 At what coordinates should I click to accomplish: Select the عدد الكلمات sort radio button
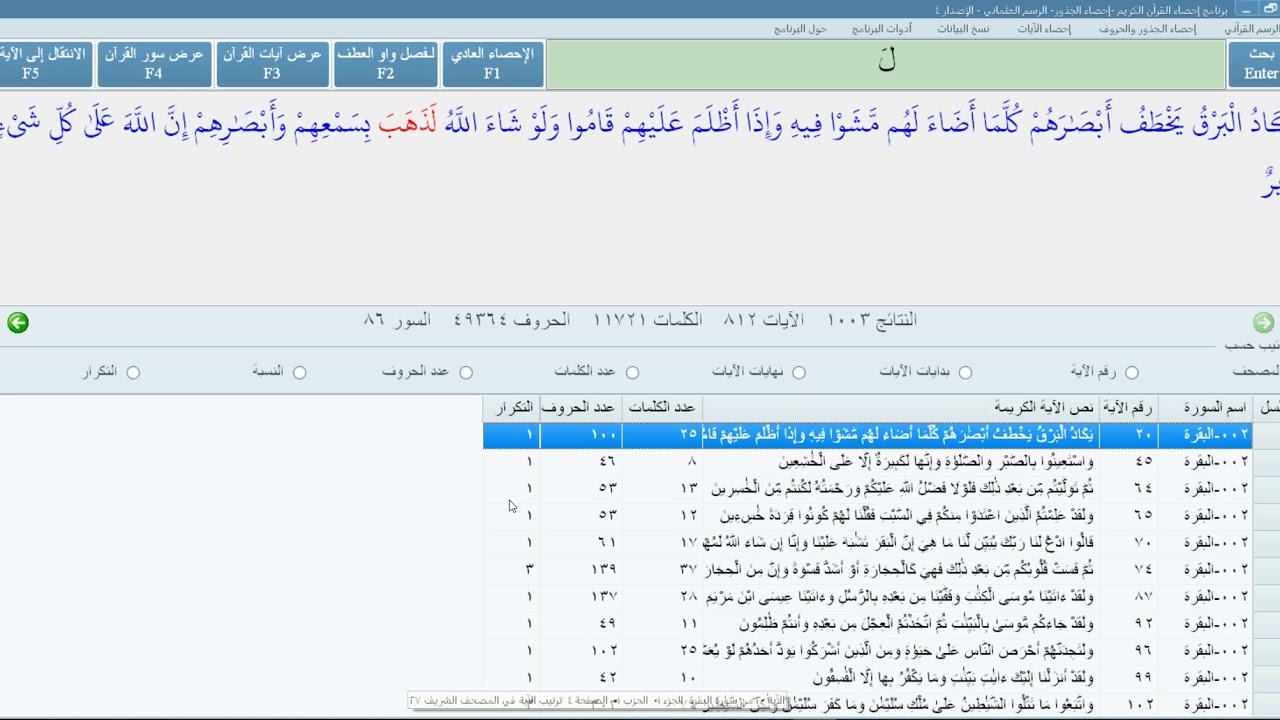coord(632,372)
